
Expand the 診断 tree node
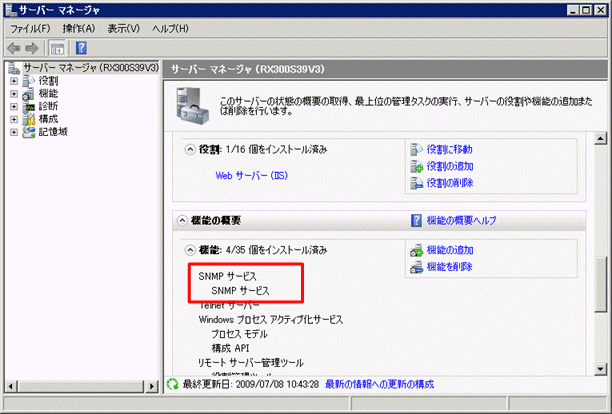[14, 105]
